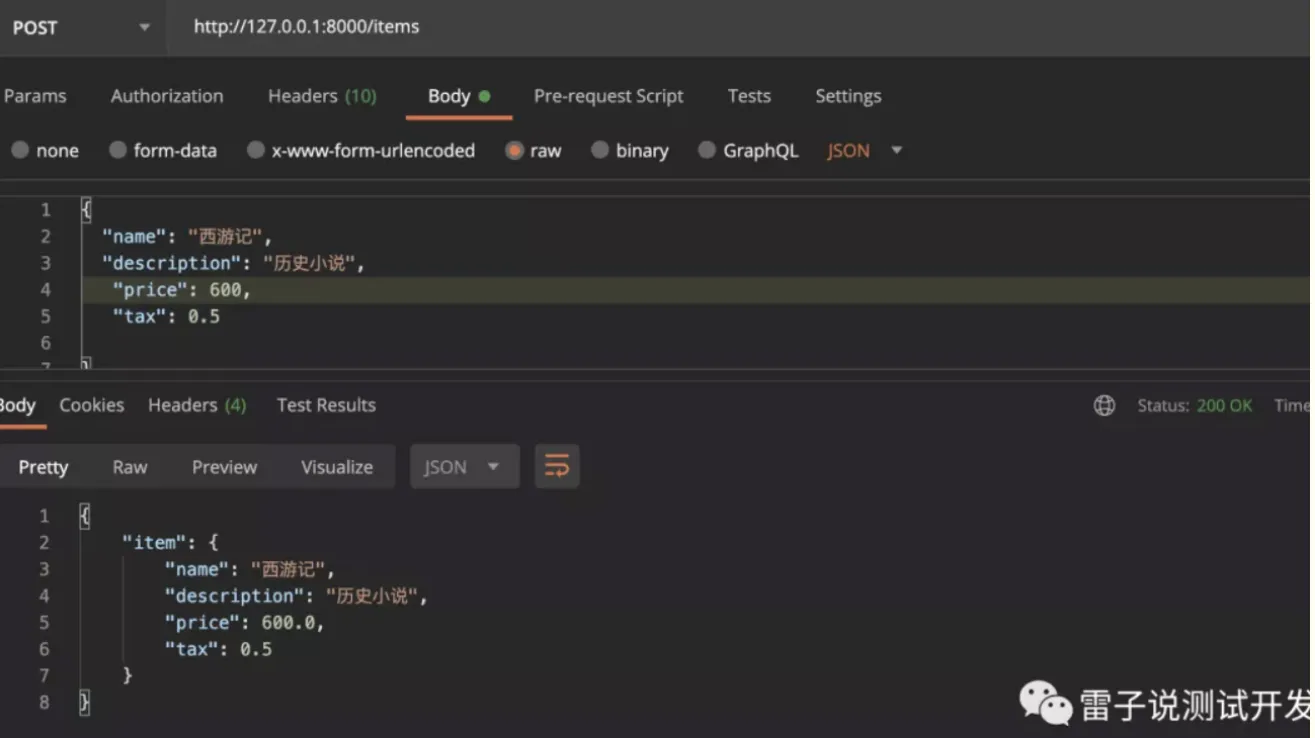1315x738 pixels.
Task: Open the response Cookies tab
Action: [x=92, y=405]
